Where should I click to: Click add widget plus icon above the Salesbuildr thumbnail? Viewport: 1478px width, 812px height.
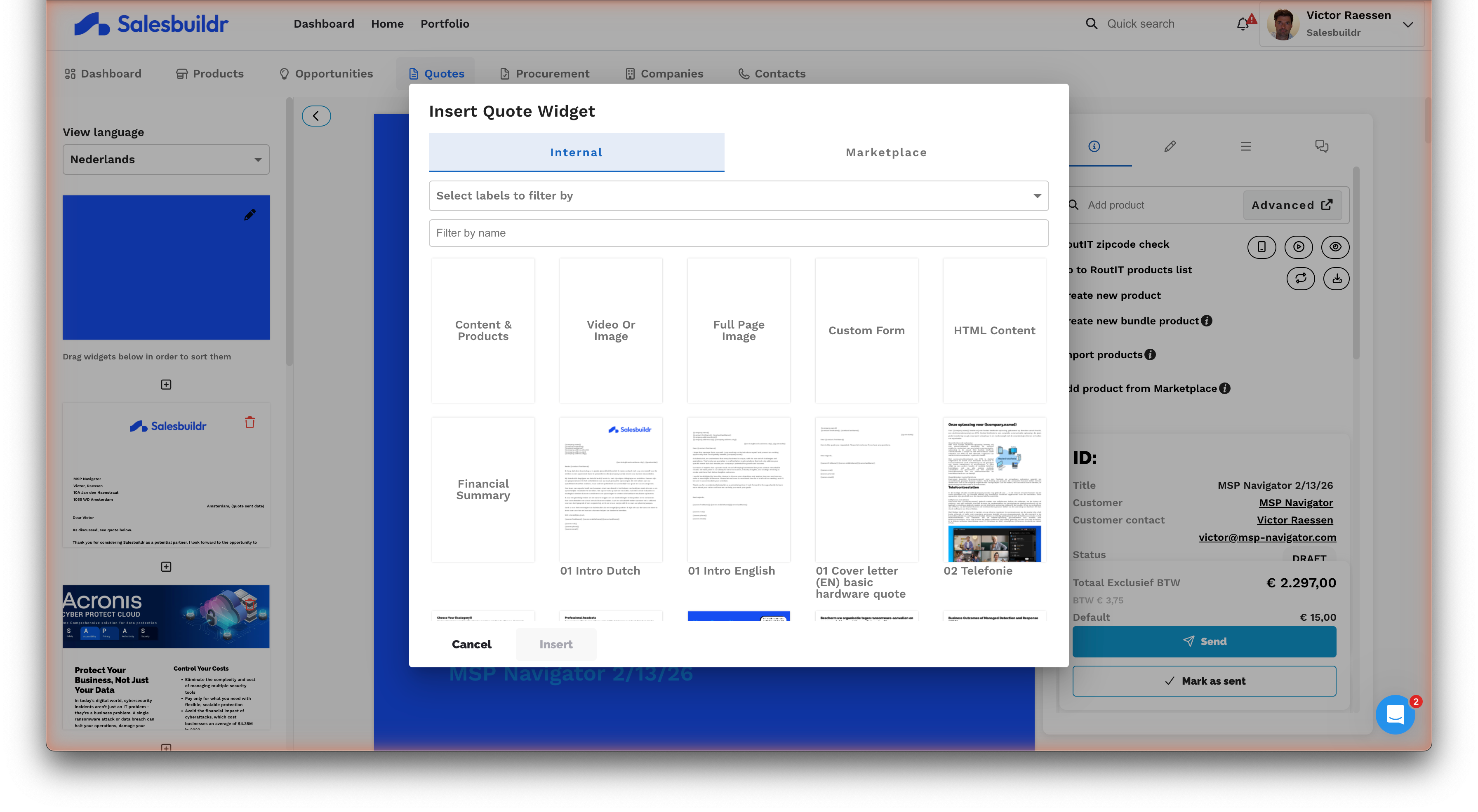(x=166, y=384)
